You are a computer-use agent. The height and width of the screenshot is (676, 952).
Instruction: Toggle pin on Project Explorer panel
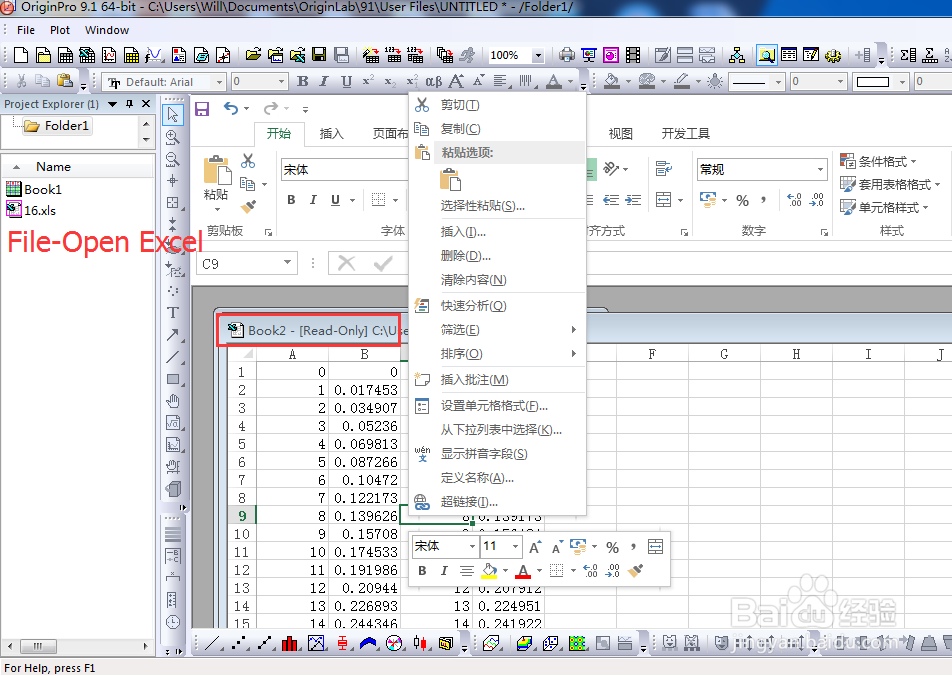click(129, 104)
